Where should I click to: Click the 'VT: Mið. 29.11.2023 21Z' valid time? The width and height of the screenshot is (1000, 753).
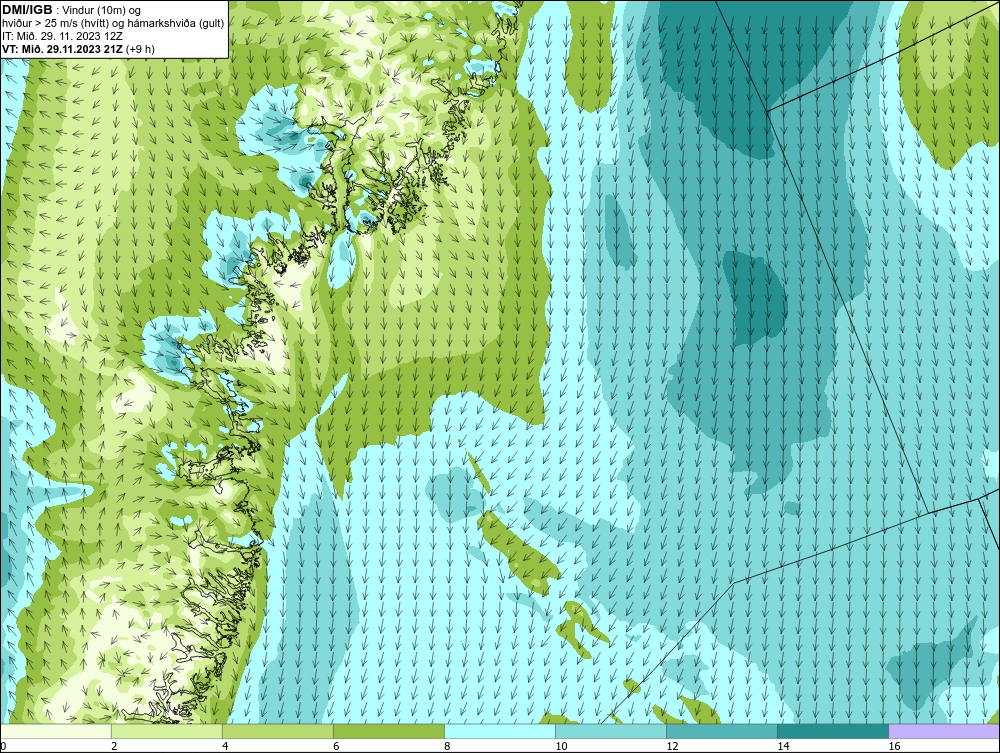(62, 49)
